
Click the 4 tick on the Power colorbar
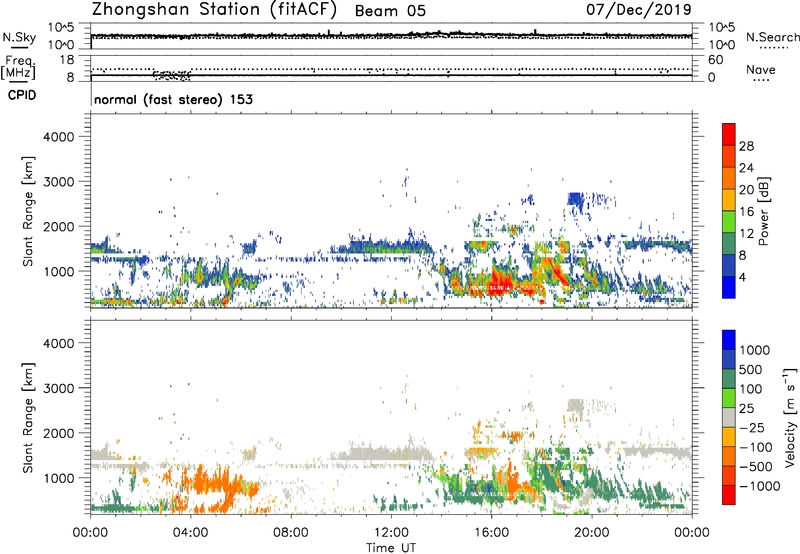(x=743, y=277)
